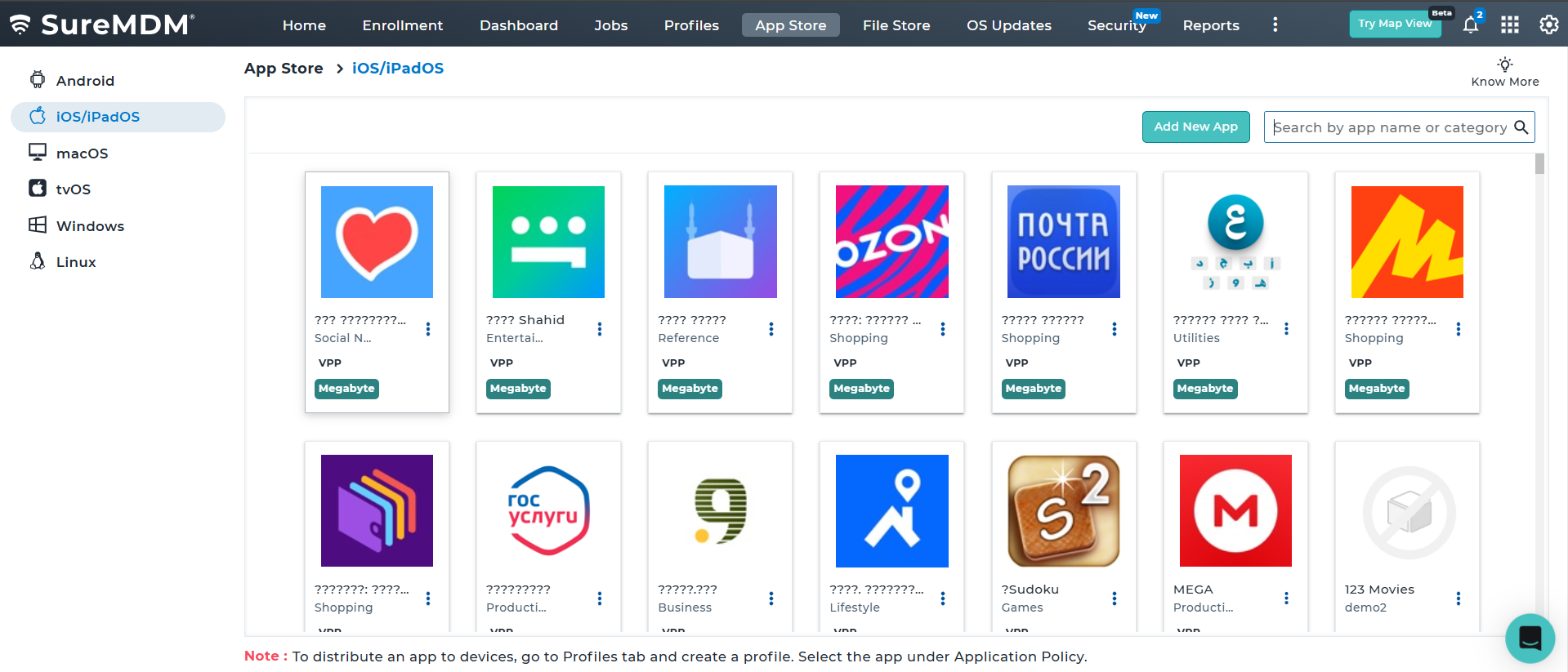Open options menu for Shahid app
Image resolution: width=1568 pixels, height=672 pixels.
pyautogui.click(x=600, y=329)
